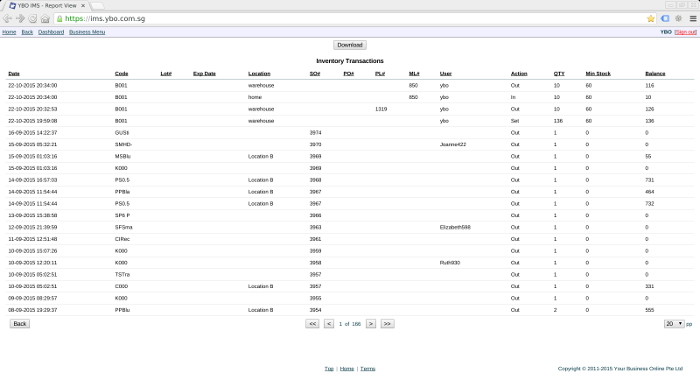Click the 'In' action cell
This screenshot has height=382, width=700.
[513, 97]
